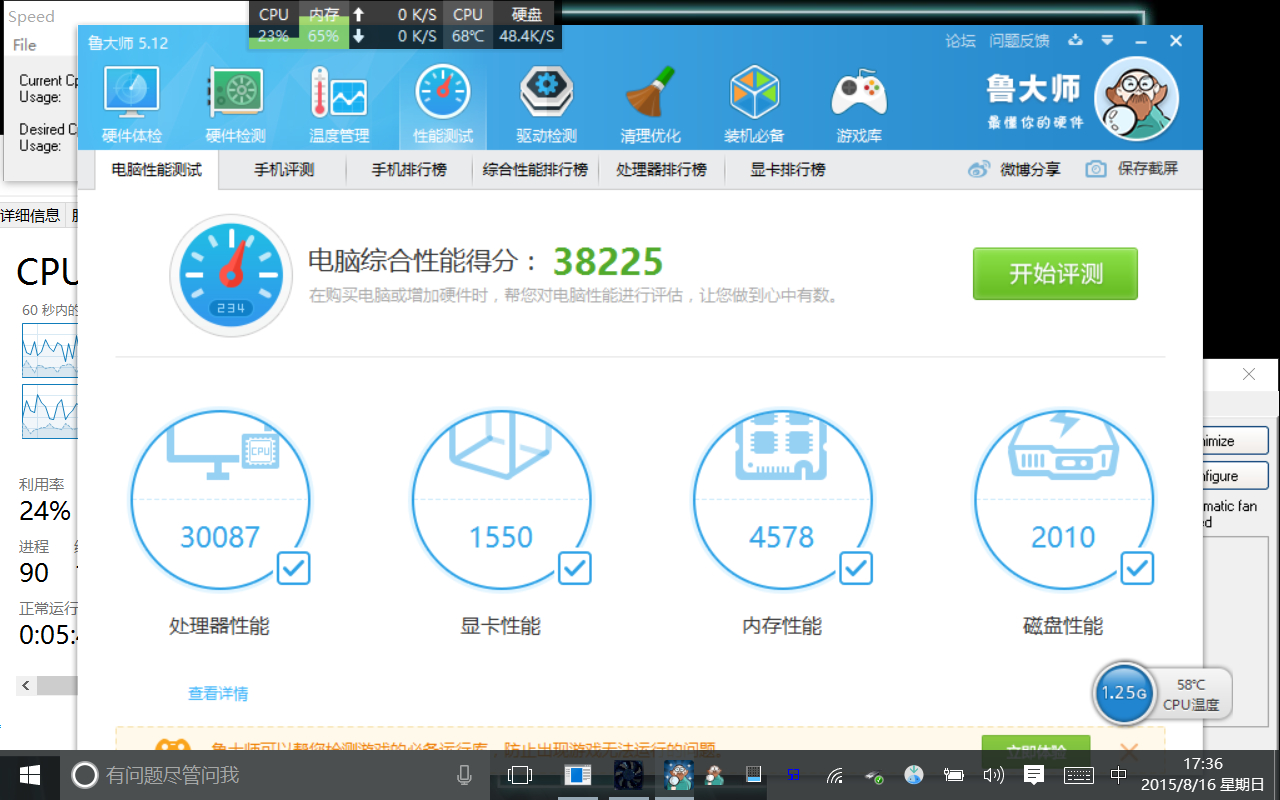The width and height of the screenshot is (1280, 800).
Task: Open the taskbar clock showing 17:36
Action: click(1202, 775)
